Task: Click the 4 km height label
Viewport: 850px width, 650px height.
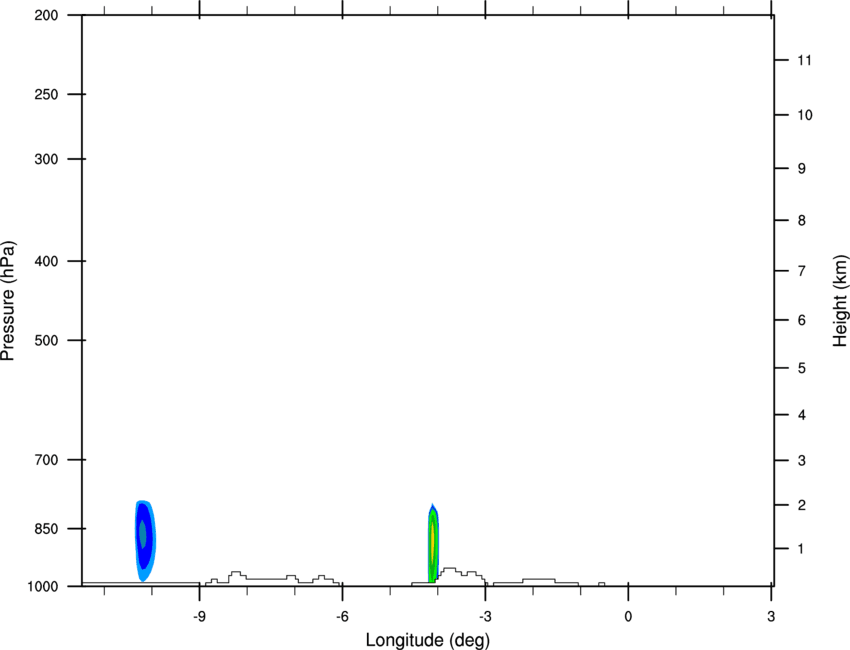Action: pyautogui.click(x=801, y=415)
